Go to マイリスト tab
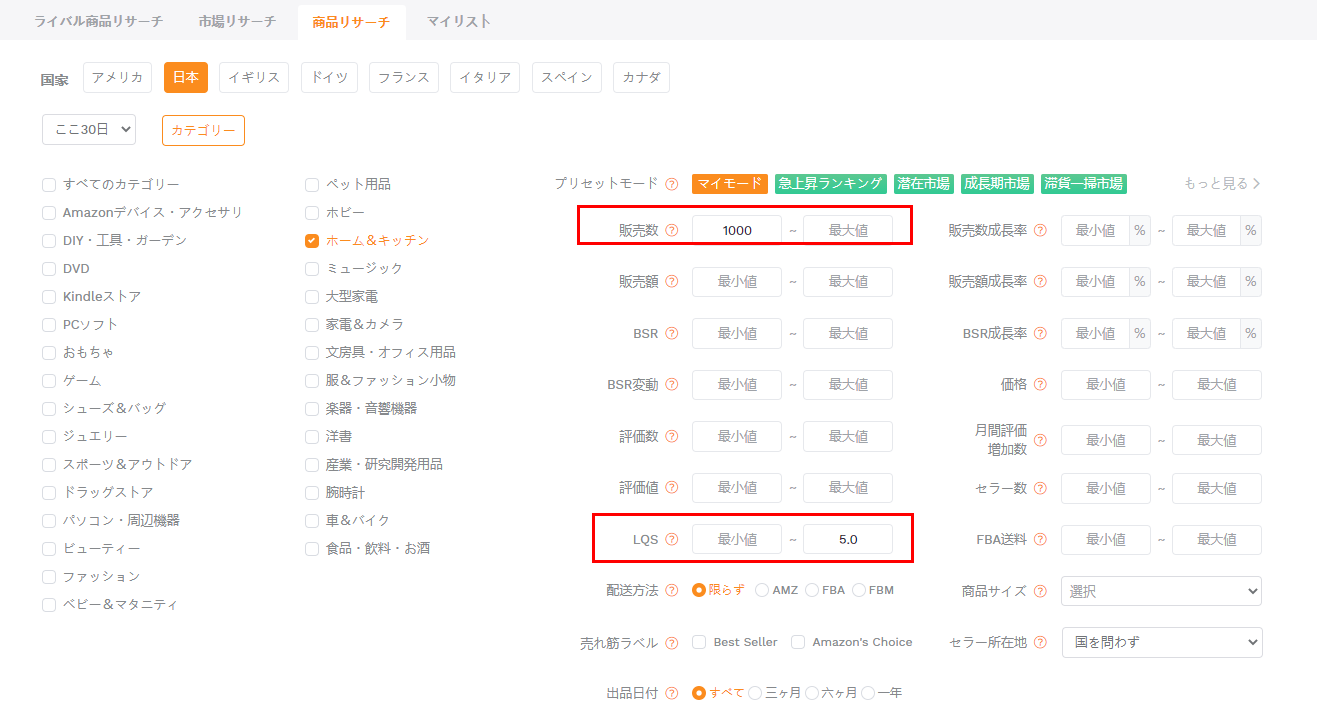Viewport: 1317px width, 721px height. [459, 21]
